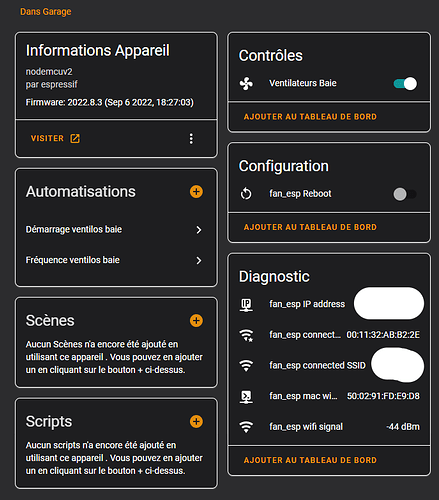Image resolution: width=439 pixels, height=500 pixels.
Task: Add a new automation with the plus icon
Action: point(196,192)
